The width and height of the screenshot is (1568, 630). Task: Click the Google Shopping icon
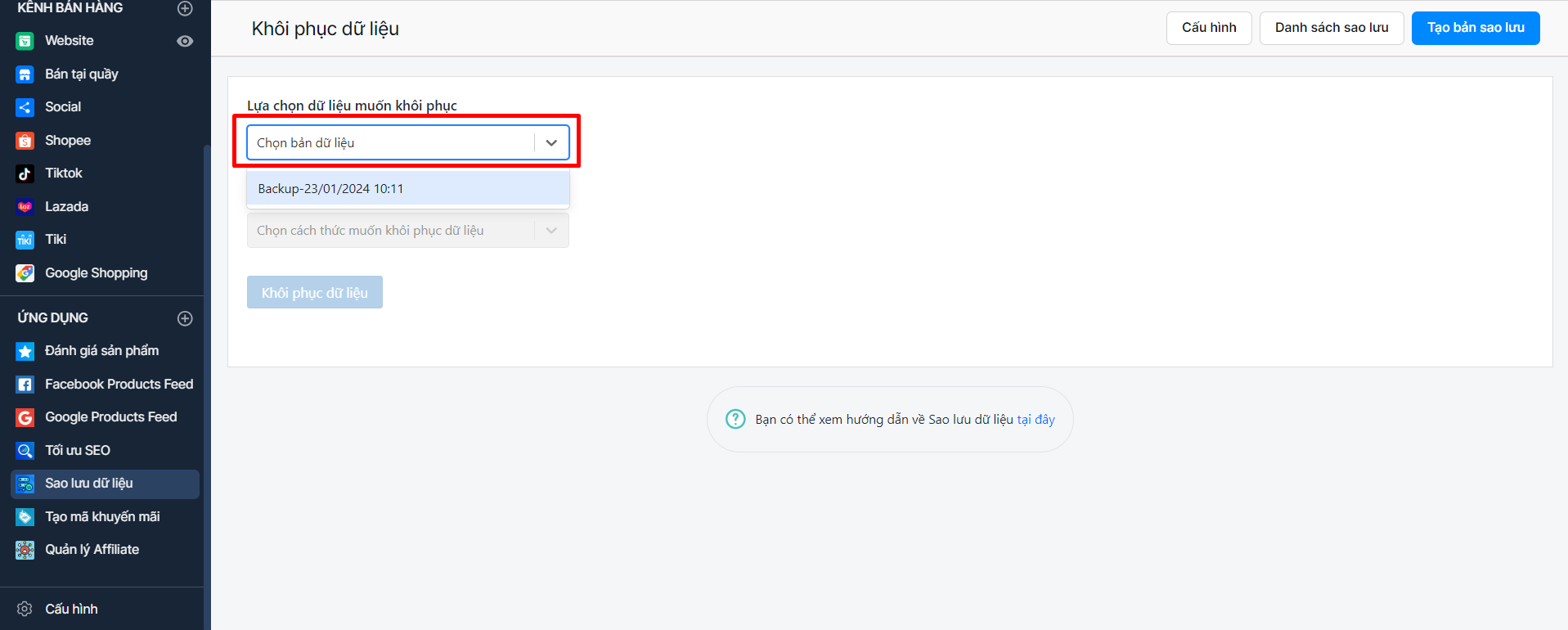click(25, 273)
